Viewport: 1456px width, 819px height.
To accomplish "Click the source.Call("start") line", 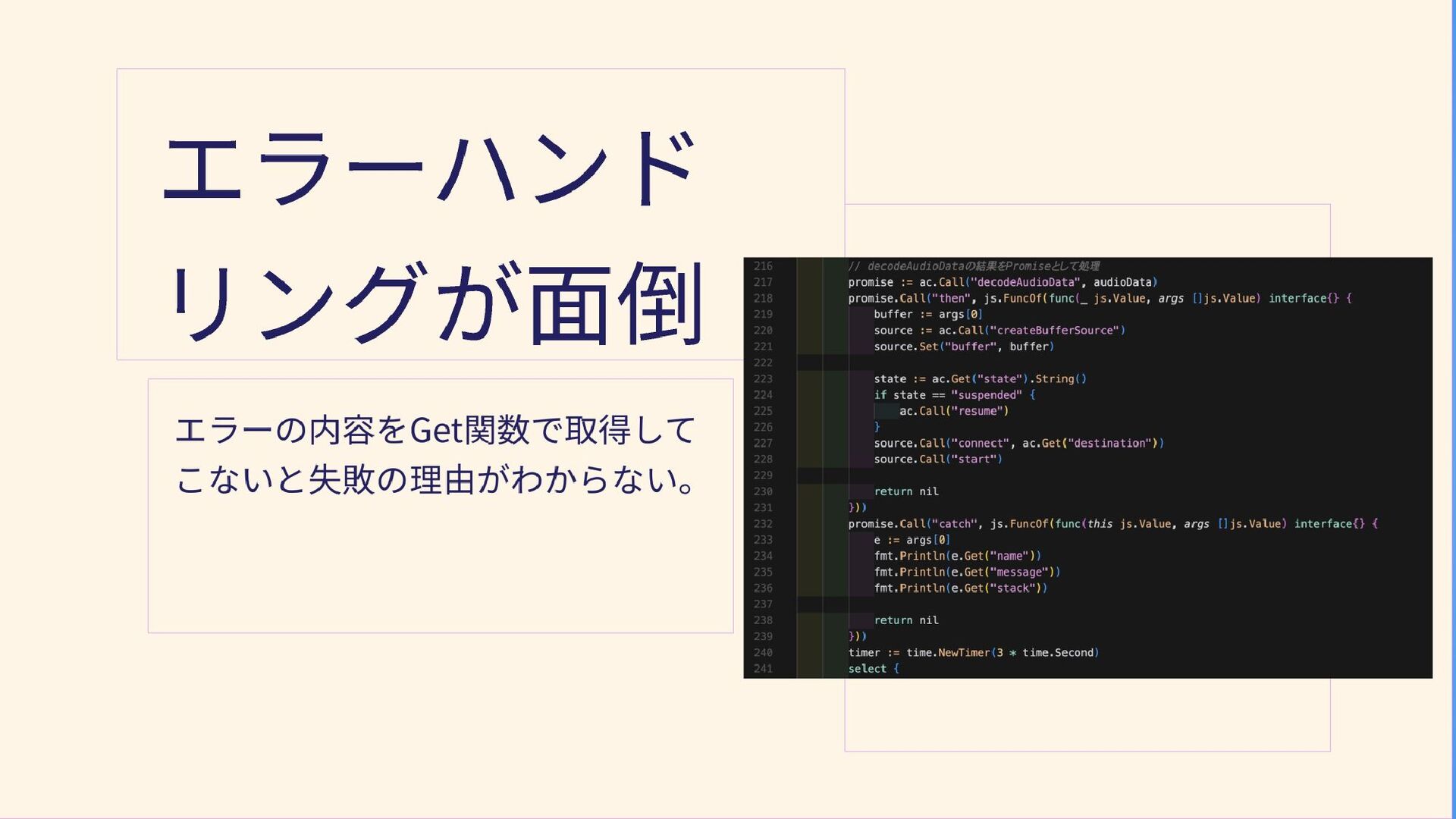I will [938, 460].
